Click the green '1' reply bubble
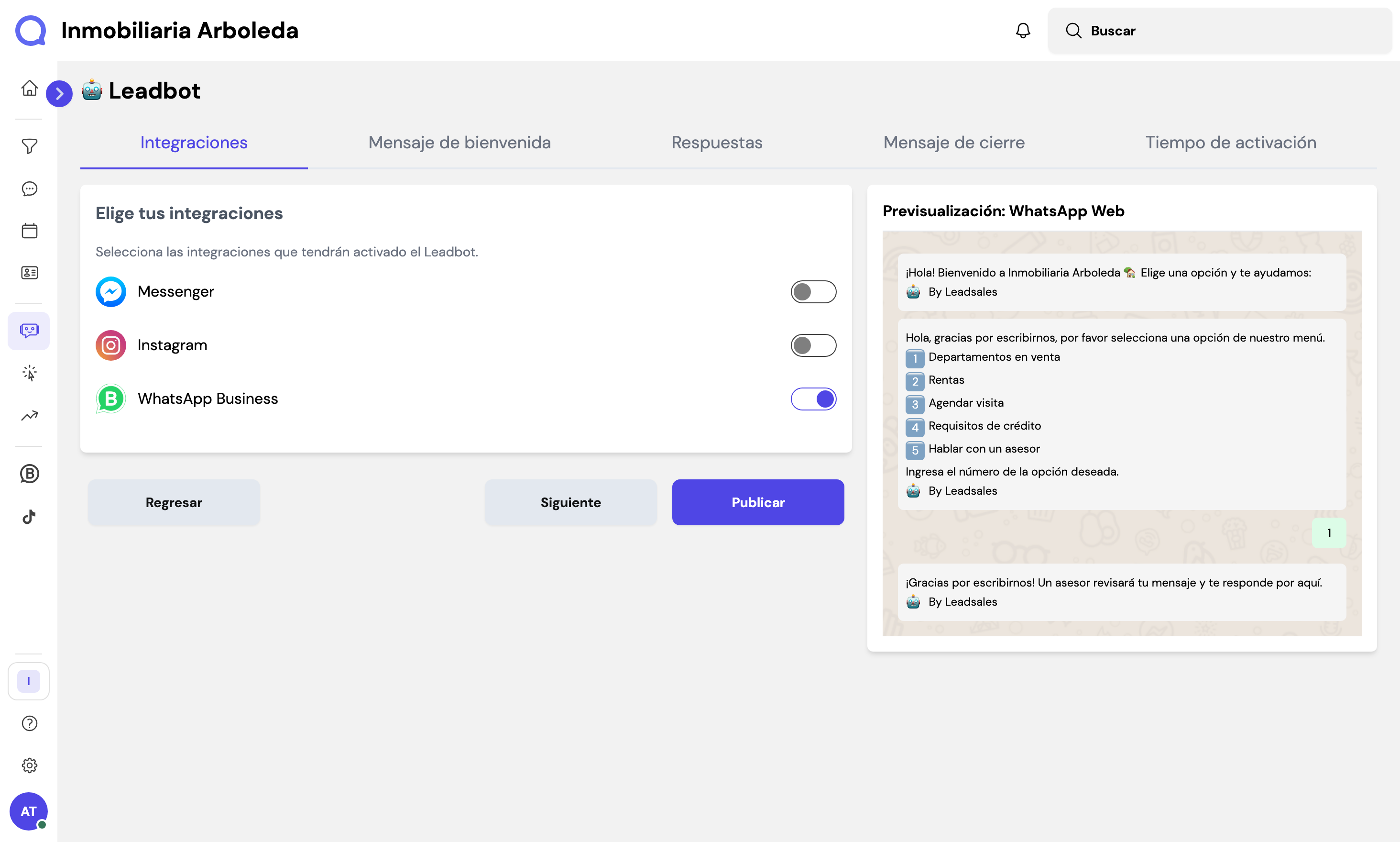 1329,533
